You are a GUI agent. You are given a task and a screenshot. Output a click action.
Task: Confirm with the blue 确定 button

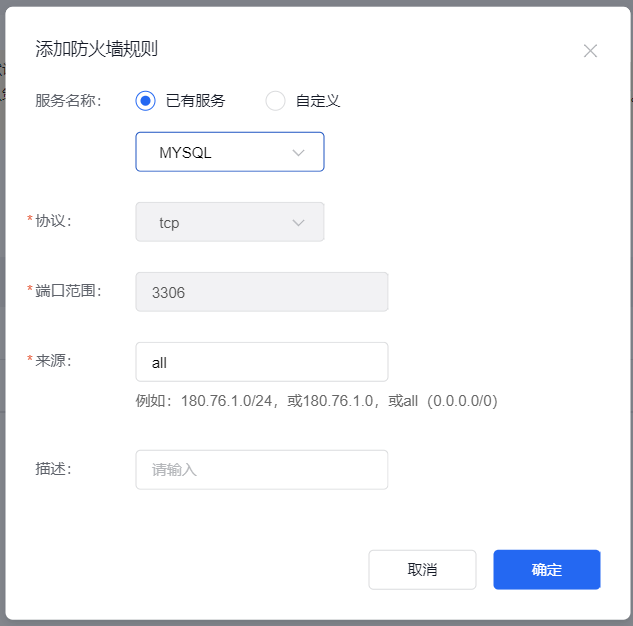pos(546,570)
